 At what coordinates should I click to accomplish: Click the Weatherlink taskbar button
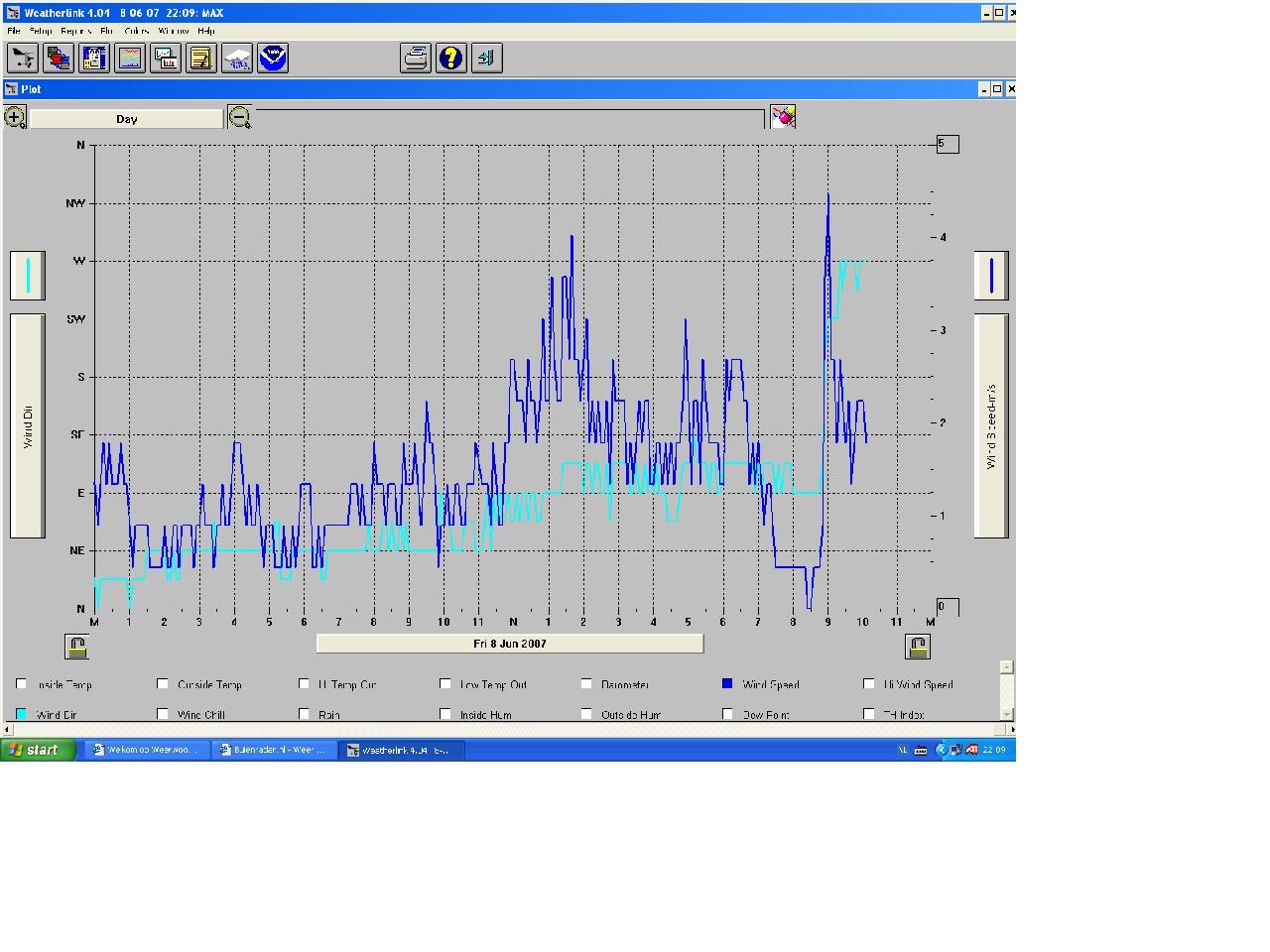(400, 750)
